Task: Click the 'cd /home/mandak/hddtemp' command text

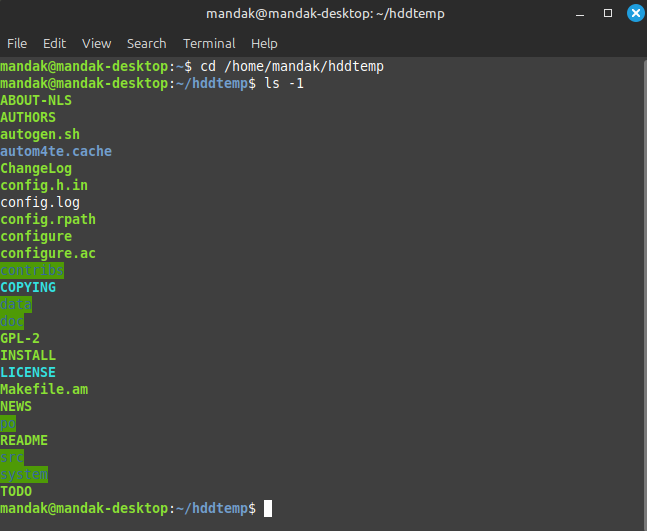Action: coord(292,66)
